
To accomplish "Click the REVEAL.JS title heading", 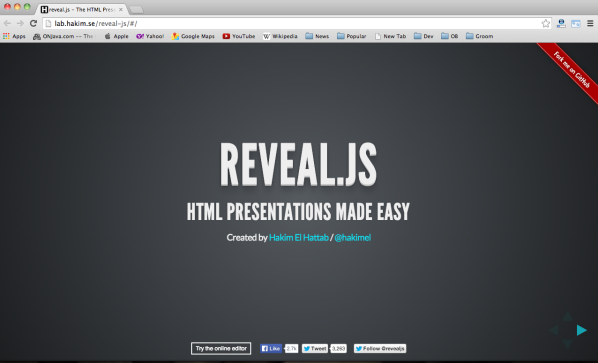I will (298, 165).
